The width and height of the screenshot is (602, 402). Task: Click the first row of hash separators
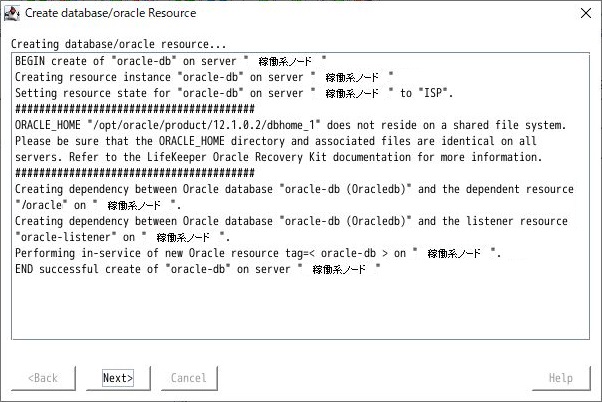click(135, 109)
